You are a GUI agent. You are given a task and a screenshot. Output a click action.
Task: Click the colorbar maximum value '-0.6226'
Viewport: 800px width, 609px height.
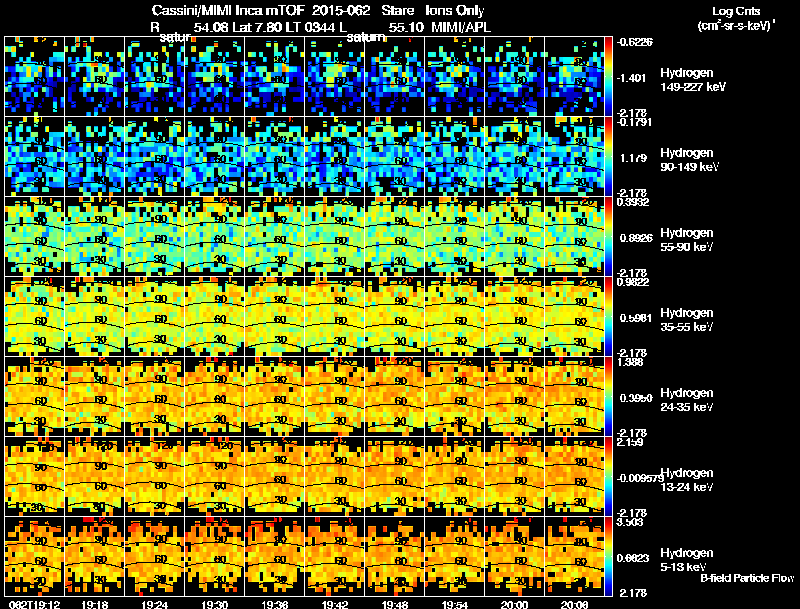[x=635, y=42]
